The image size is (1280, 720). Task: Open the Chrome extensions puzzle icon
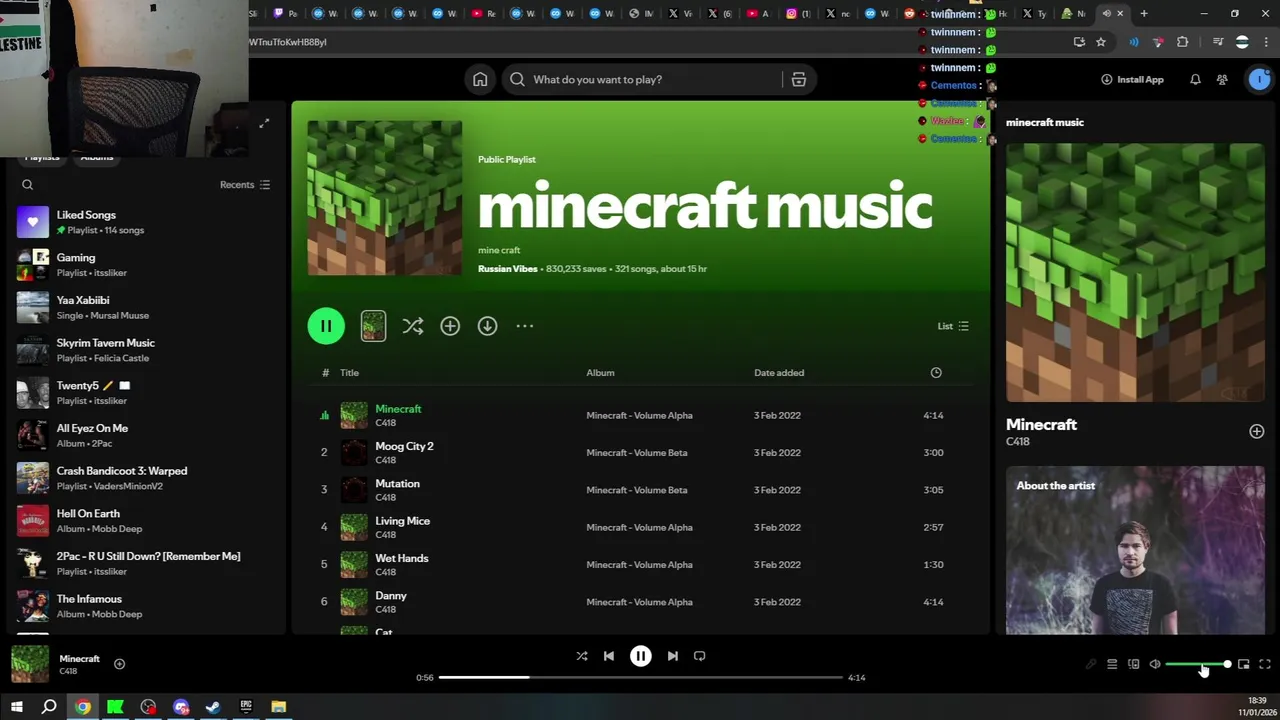[x=1183, y=42]
